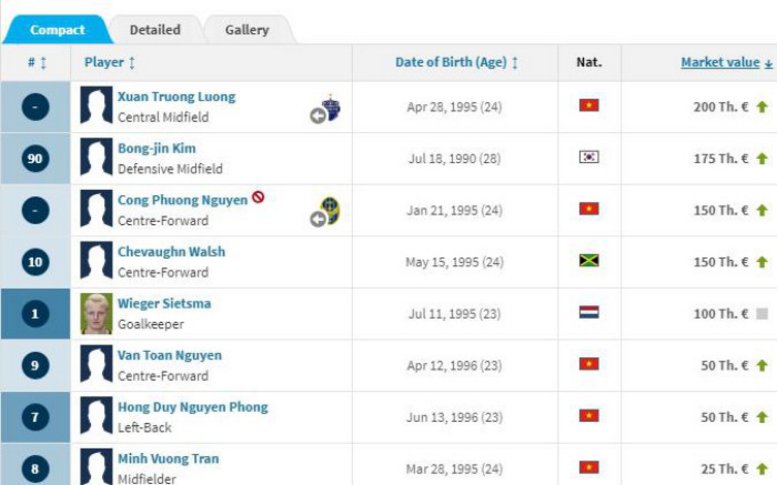Click the club crest beside Cong Phuong Nguyen
Screen dimensions: 777x485
pos(329,211)
